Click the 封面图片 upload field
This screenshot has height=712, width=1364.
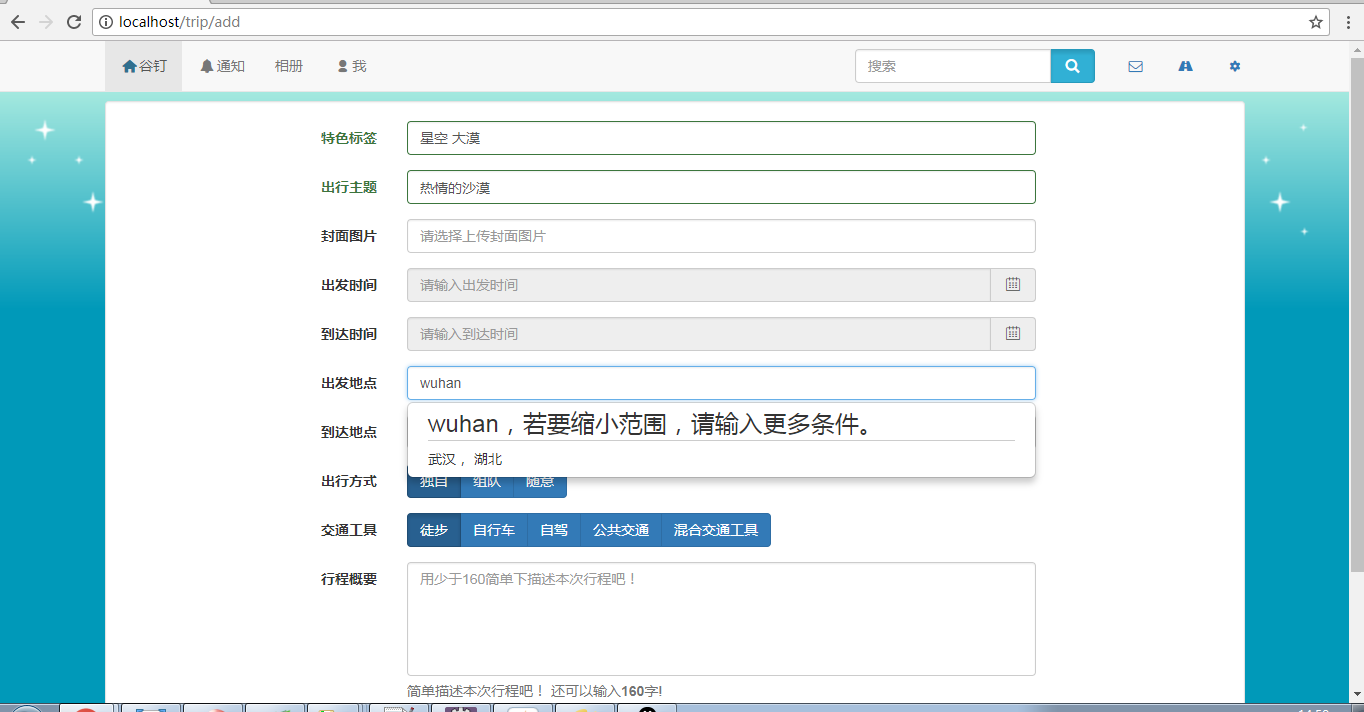(720, 236)
